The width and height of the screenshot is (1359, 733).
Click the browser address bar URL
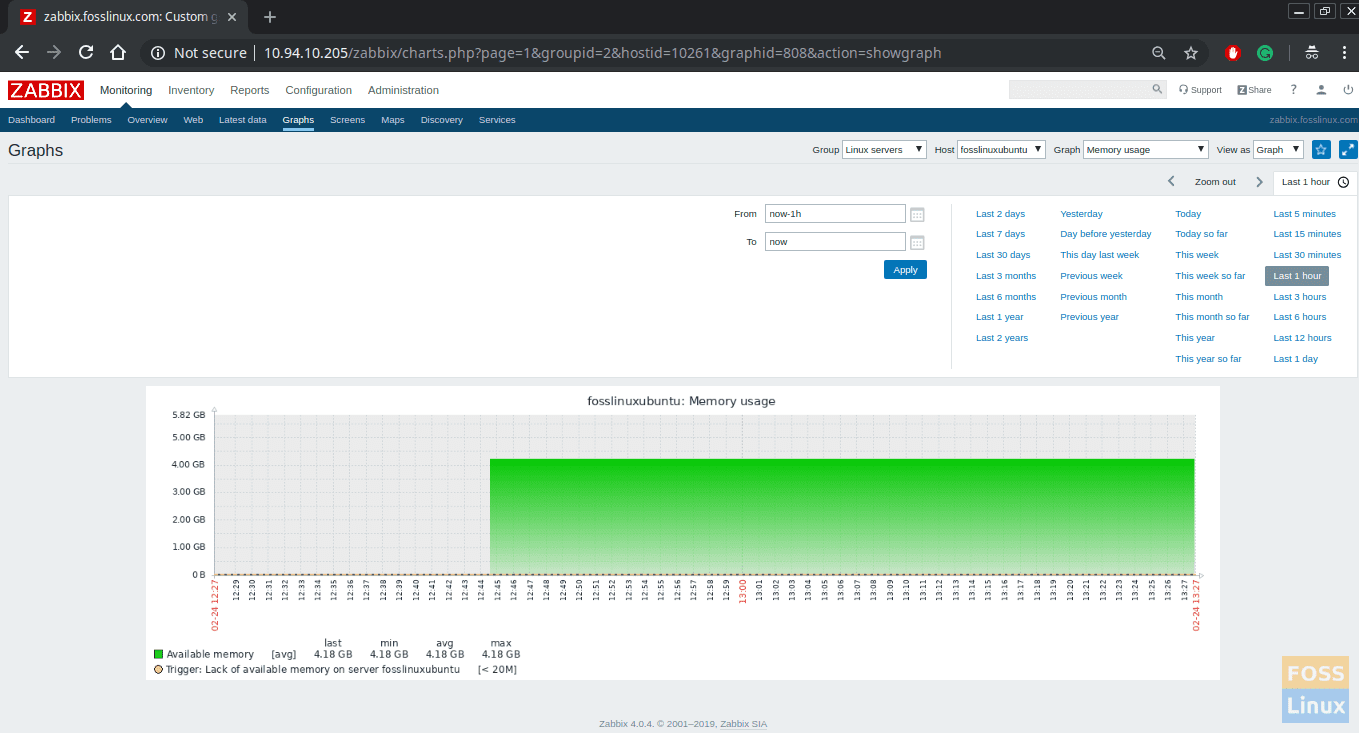point(602,53)
